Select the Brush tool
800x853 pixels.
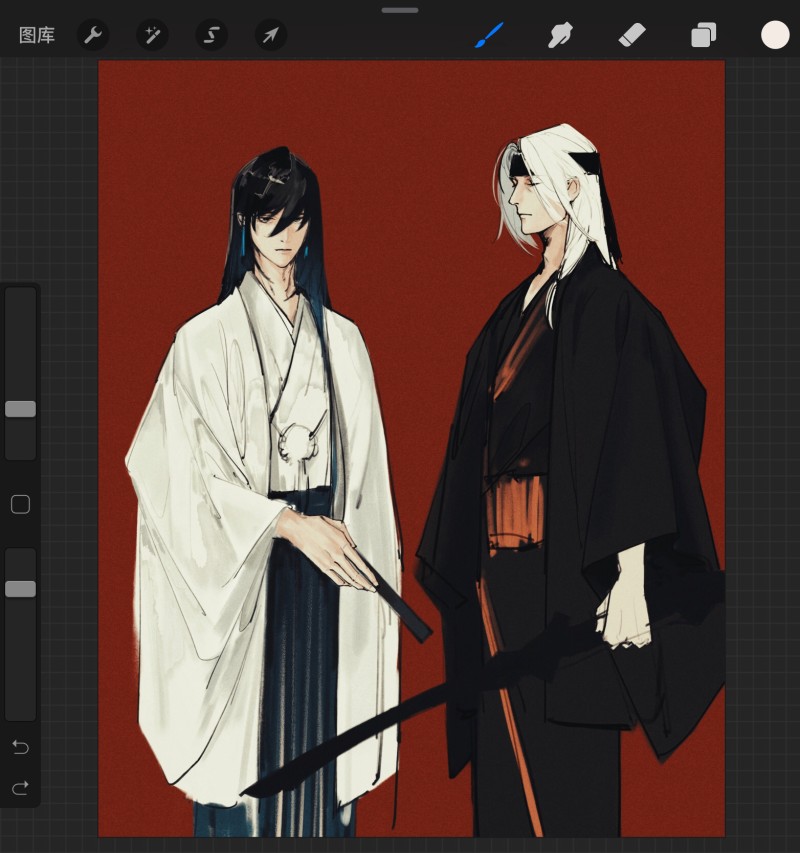tap(489, 35)
